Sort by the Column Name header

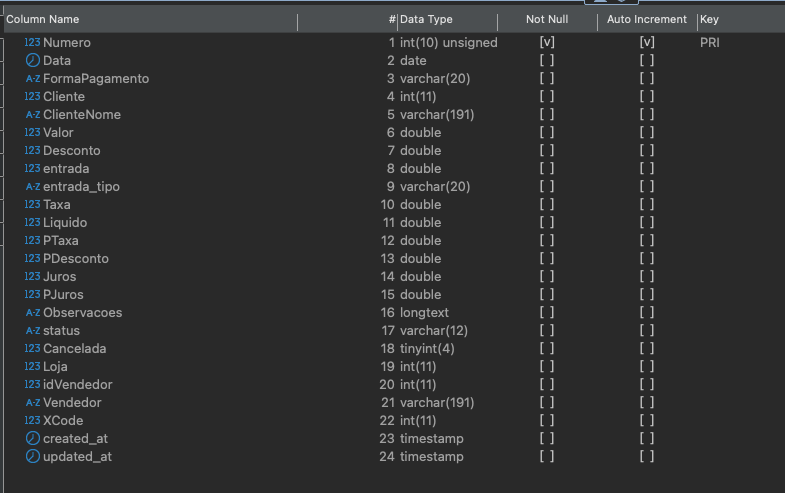[x=43, y=20]
